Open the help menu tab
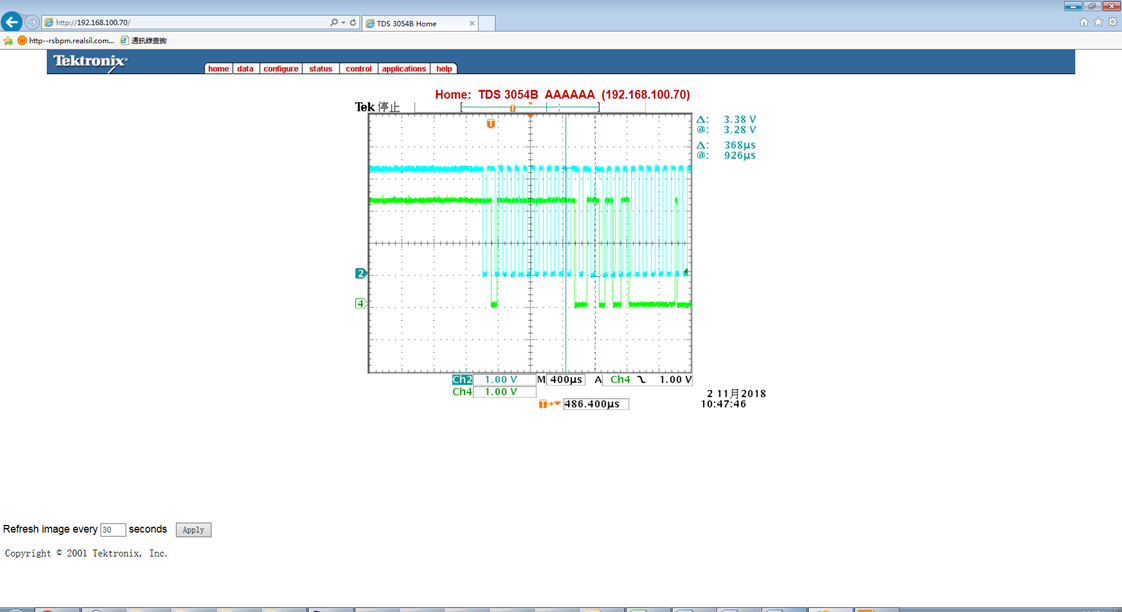This screenshot has width=1122, height=612. coord(444,69)
